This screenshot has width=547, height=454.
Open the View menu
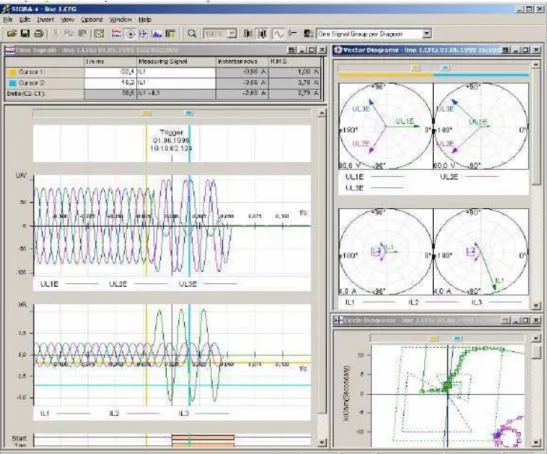[x=67, y=20]
